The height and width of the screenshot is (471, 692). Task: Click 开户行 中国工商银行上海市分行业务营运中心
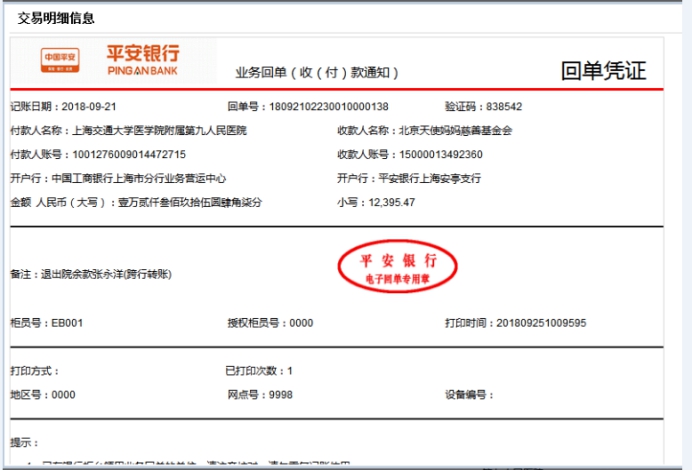[x=118, y=178]
